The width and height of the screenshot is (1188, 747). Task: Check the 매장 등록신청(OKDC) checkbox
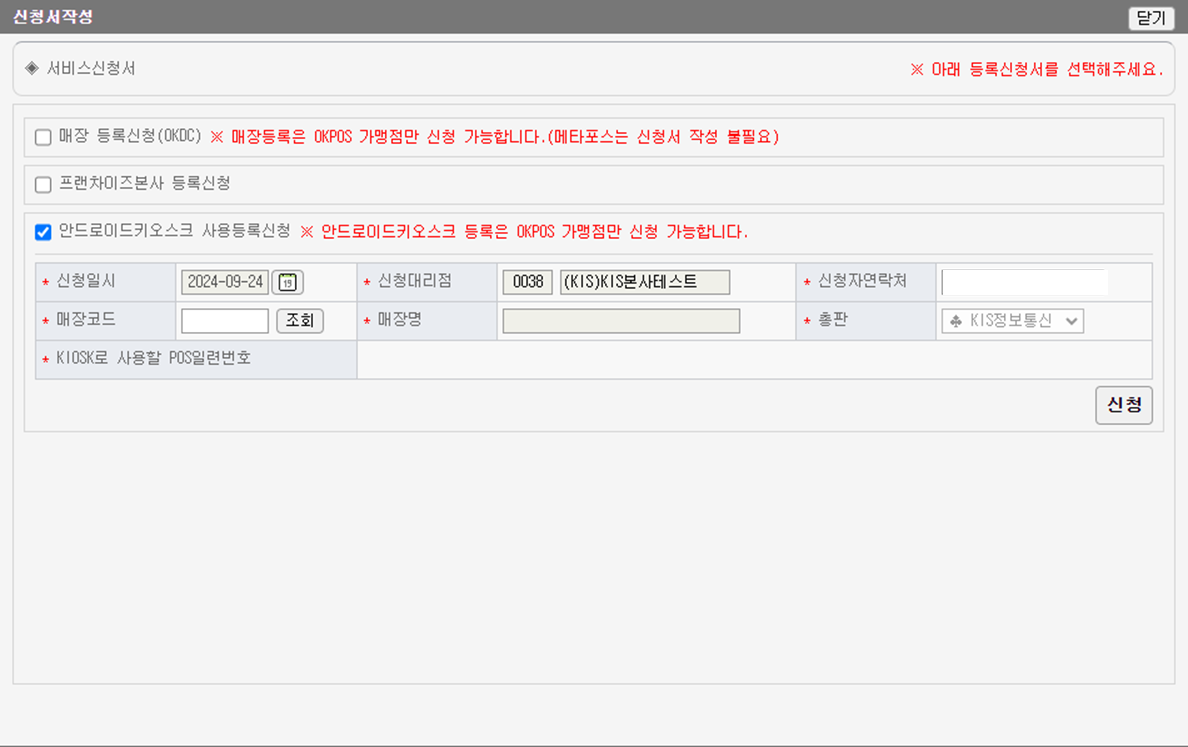tap(43, 137)
